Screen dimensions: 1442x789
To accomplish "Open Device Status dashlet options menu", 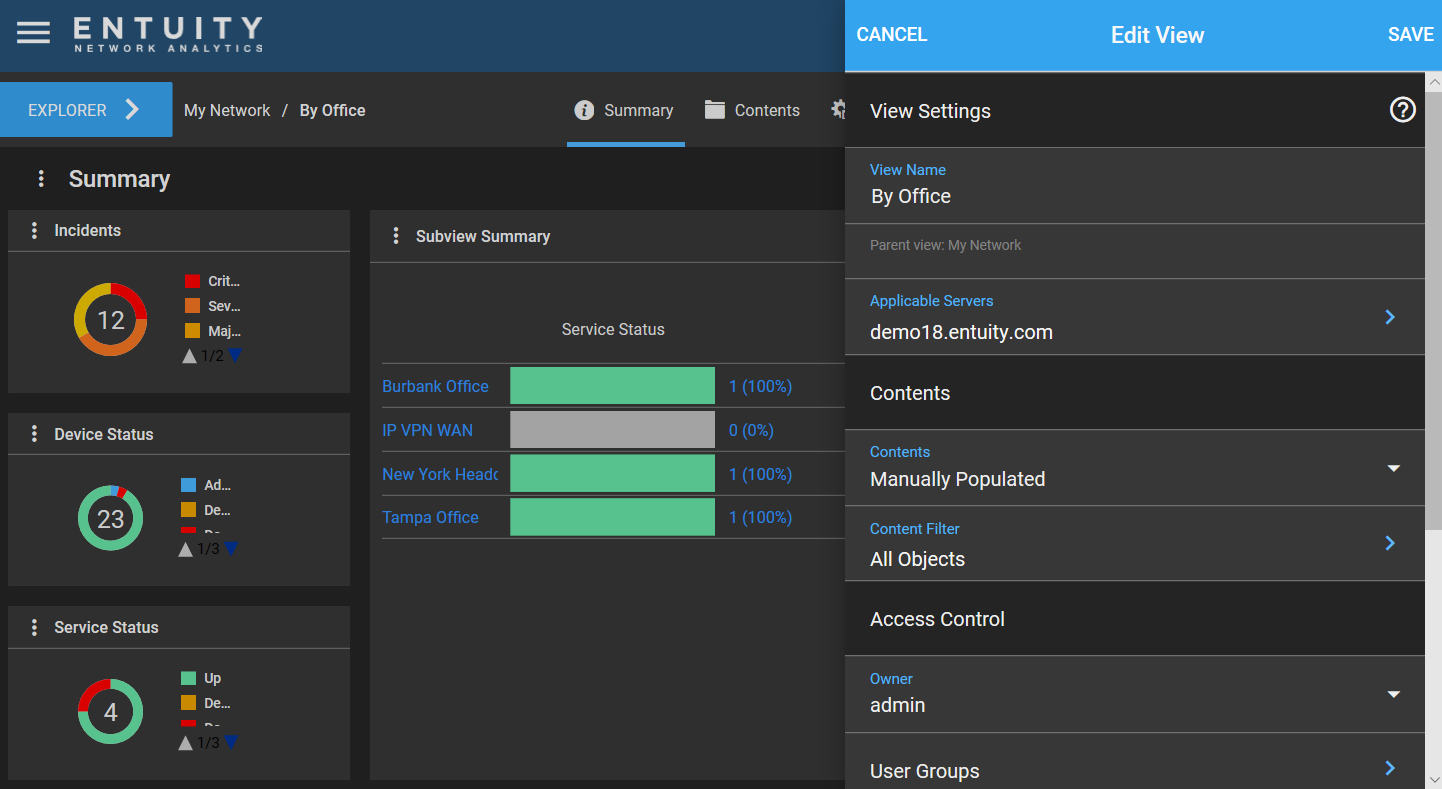I will tap(34, 434).
